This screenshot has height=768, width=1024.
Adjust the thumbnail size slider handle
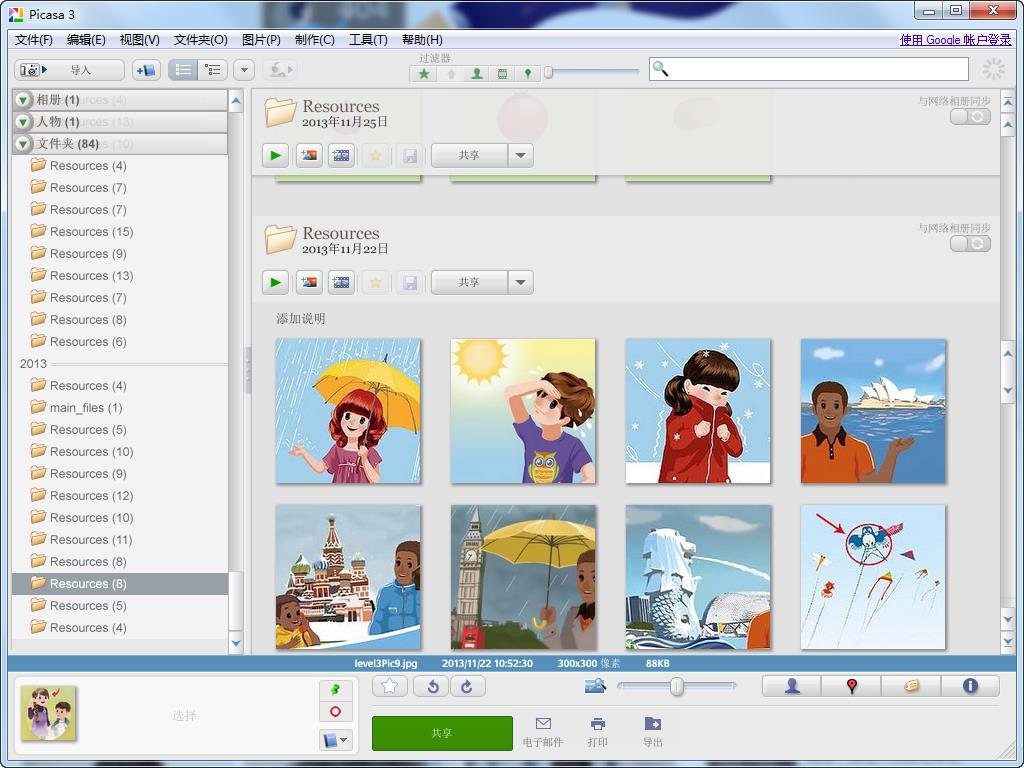(x=677, y=686)
